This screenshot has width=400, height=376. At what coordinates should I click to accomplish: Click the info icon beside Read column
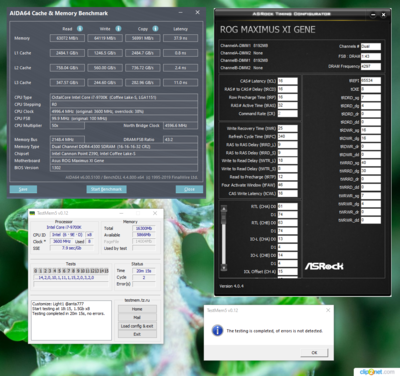click(x=80, y=29)
